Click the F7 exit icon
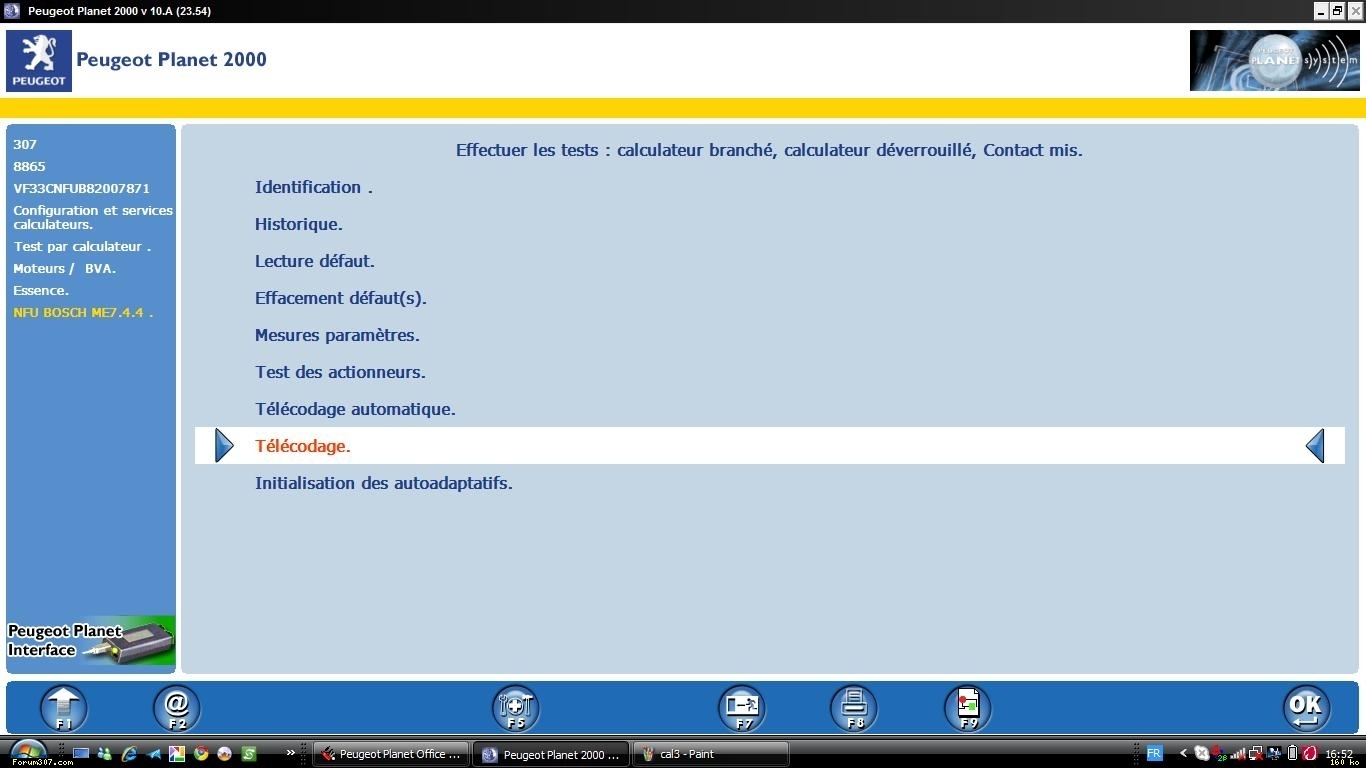Viewport: 1366px width, 768px height. 742,708
